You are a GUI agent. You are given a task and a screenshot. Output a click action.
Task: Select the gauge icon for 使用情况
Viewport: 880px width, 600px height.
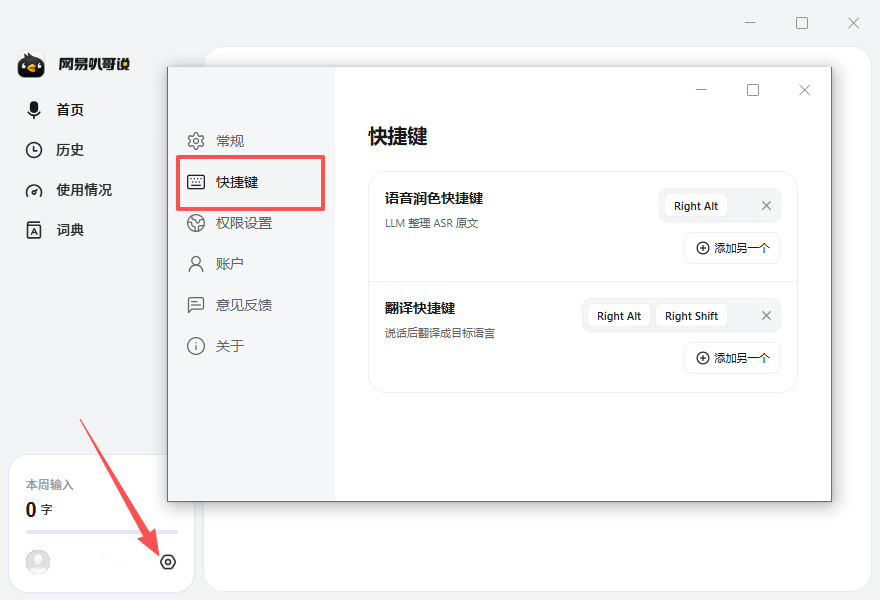point(34,190)
